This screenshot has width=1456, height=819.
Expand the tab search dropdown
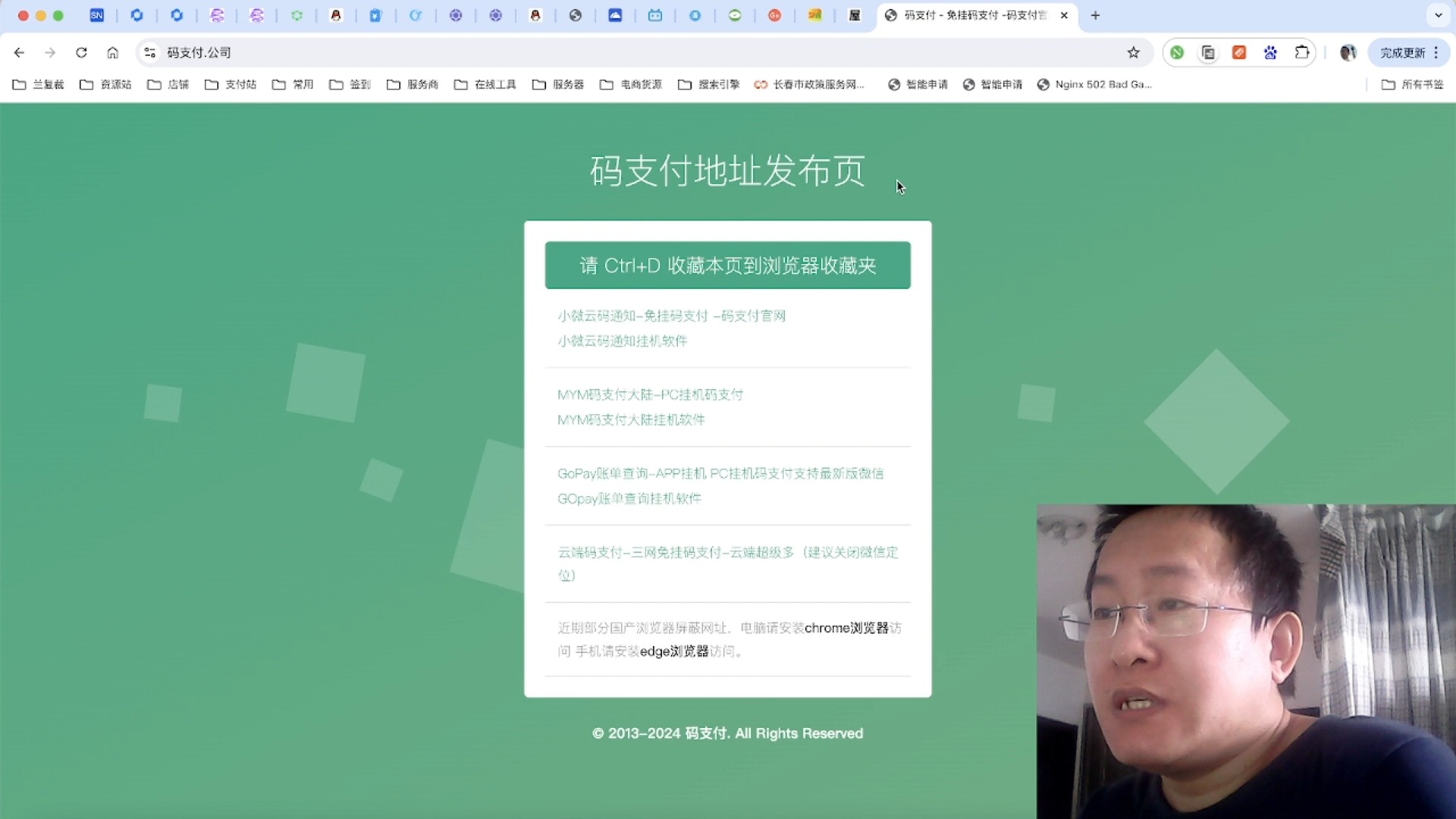coord(1438,15)
